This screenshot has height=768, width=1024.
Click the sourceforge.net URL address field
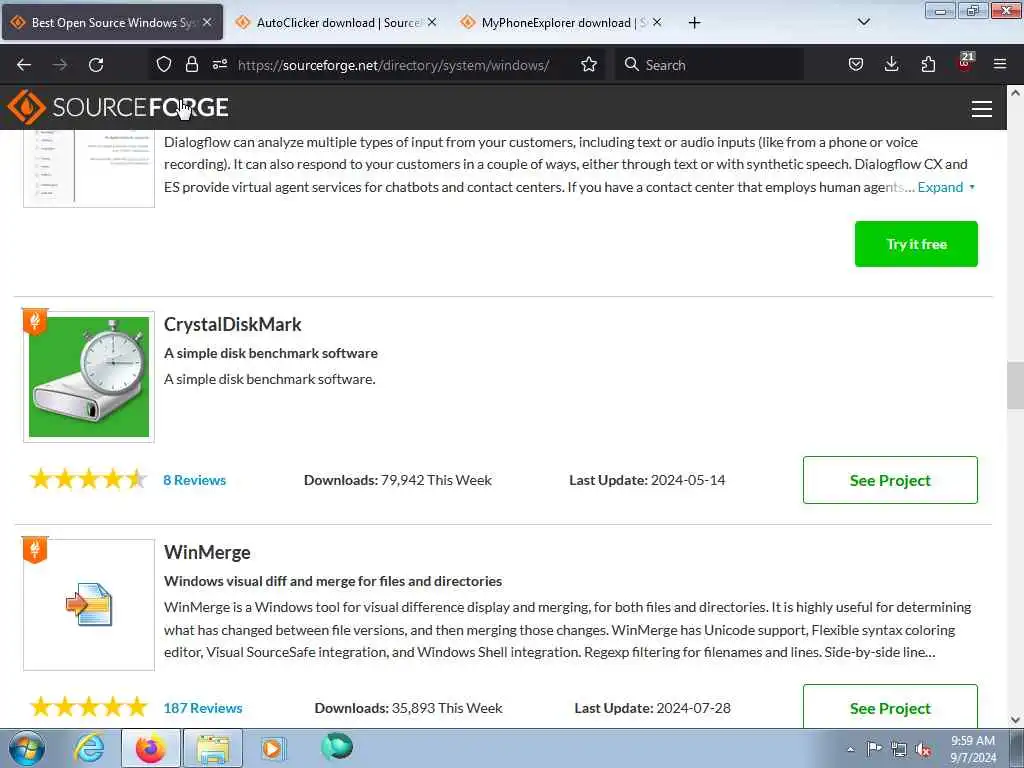pyautogui.click(x=393, y=65)
